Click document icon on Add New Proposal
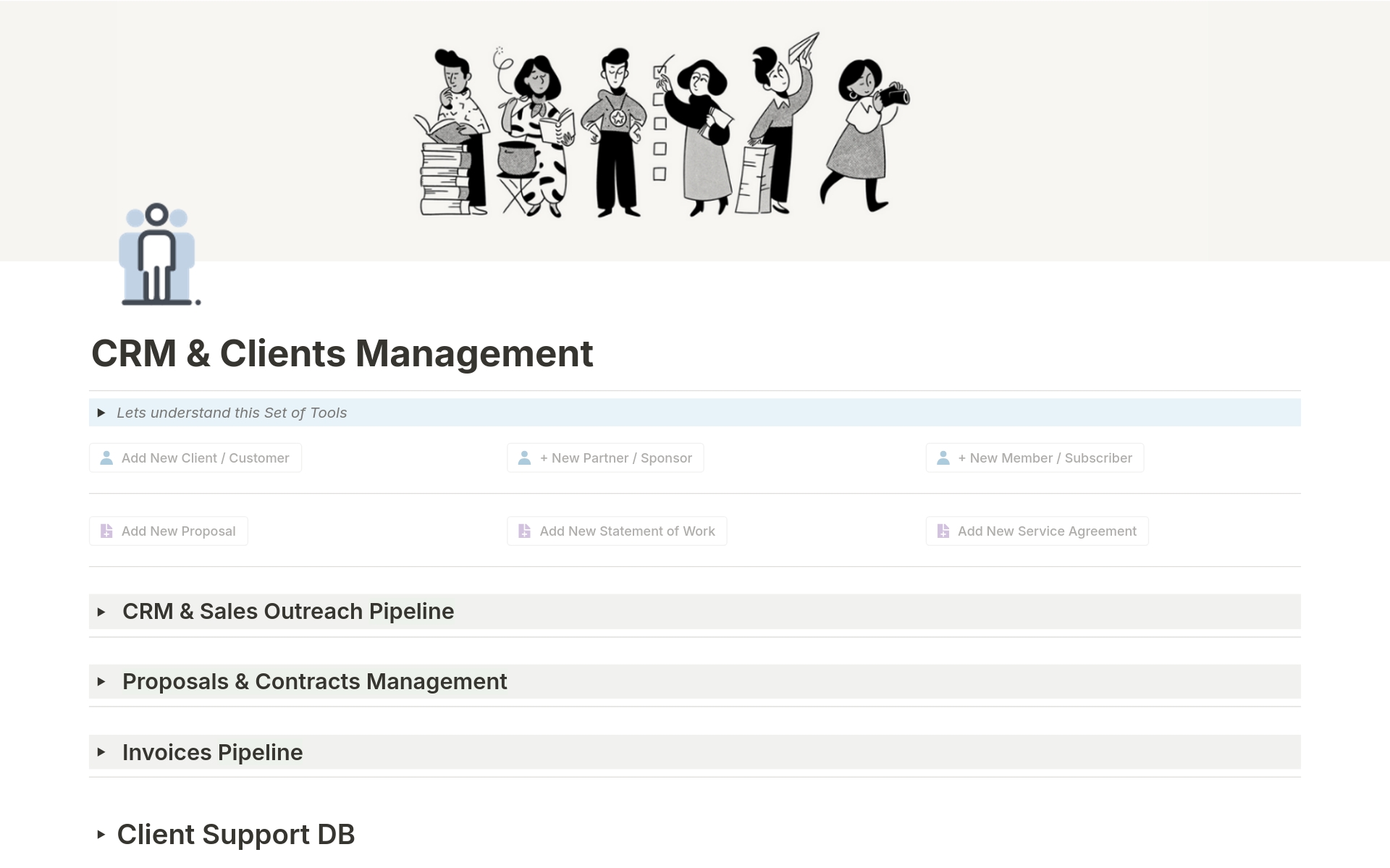This screenshot has height=868, width=1390. coord(106,531)
